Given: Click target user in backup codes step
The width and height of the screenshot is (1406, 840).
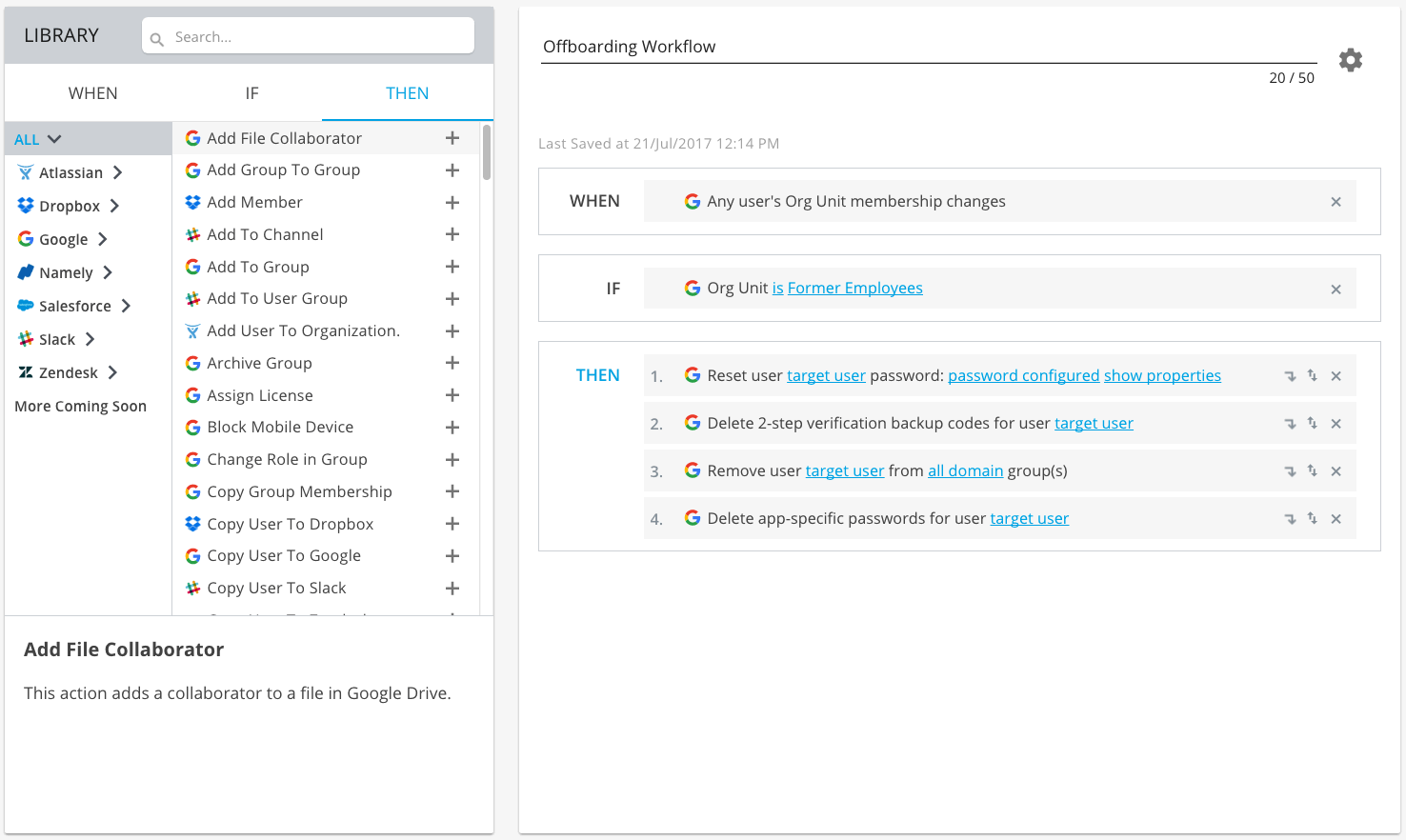Looking at the screenshot, I should click(x=1094, y=423).
